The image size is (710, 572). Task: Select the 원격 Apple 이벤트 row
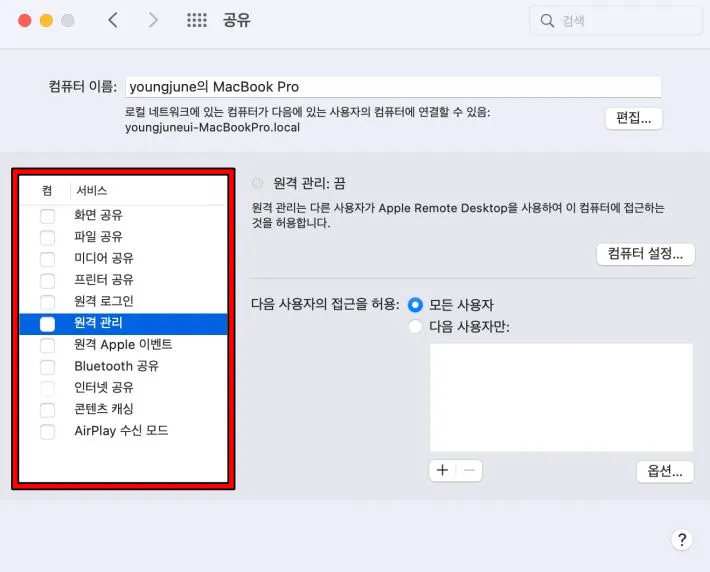click(x=123, y=345)
